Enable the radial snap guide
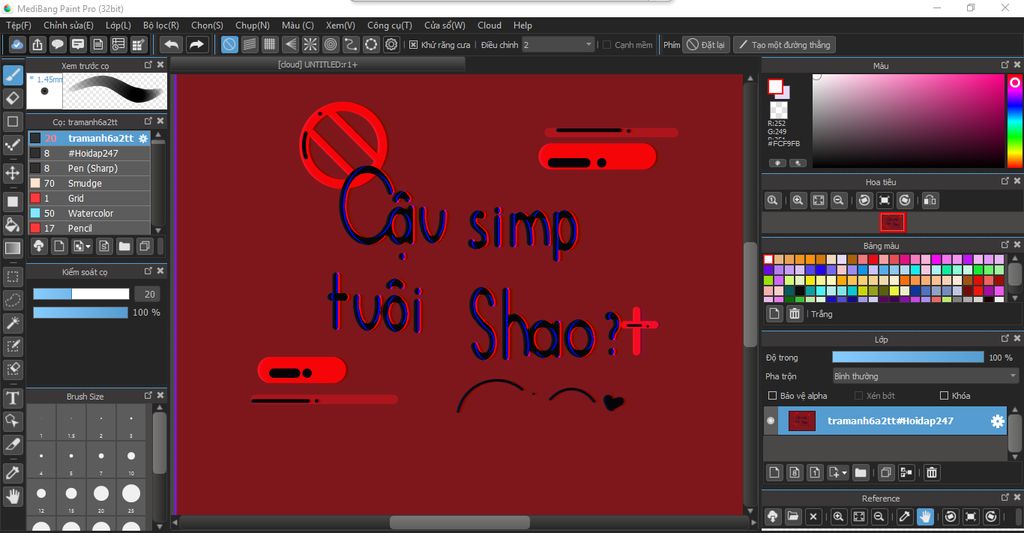1024x533 pixels. pyautogui.click(x=310, y=44)
